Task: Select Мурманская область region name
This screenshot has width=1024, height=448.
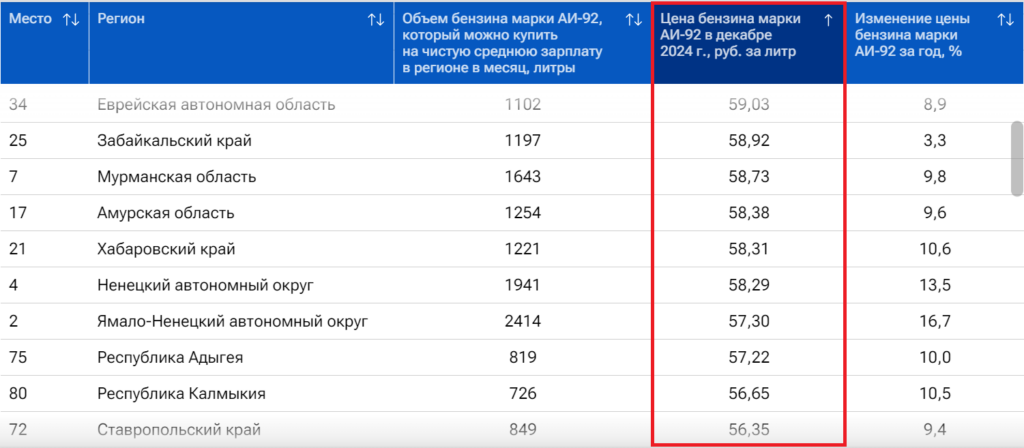Action: (176, 177)
